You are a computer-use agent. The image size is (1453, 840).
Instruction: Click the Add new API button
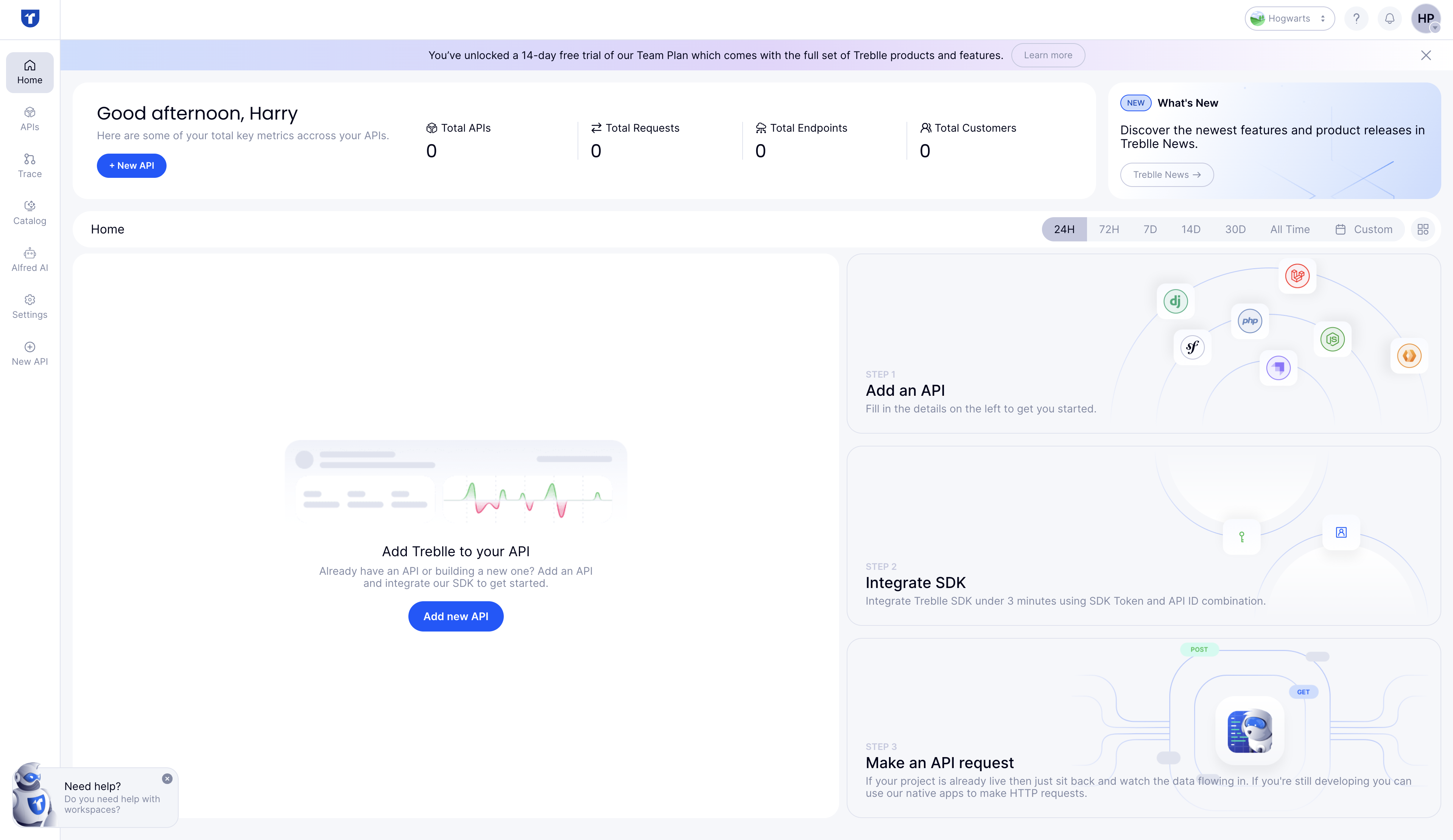455,616
